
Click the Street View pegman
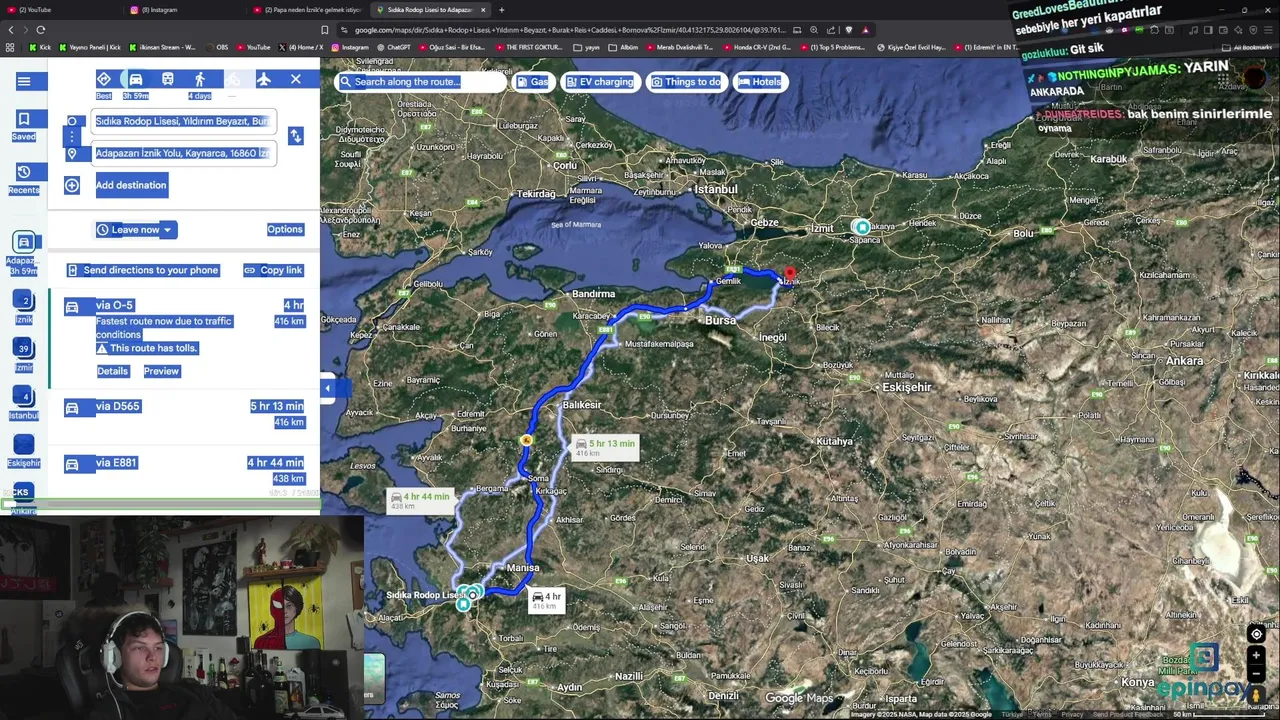click(x=1256, y=696)
